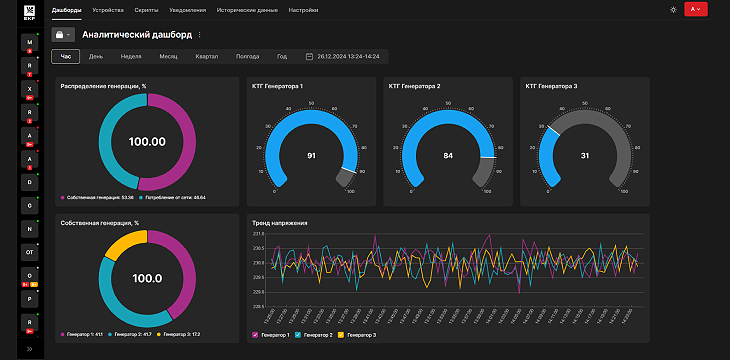Viewport: 730px width, 360px height.
Task: Click the magenta segment of Распределение генерации donut
Action: (x=189, y=142)
